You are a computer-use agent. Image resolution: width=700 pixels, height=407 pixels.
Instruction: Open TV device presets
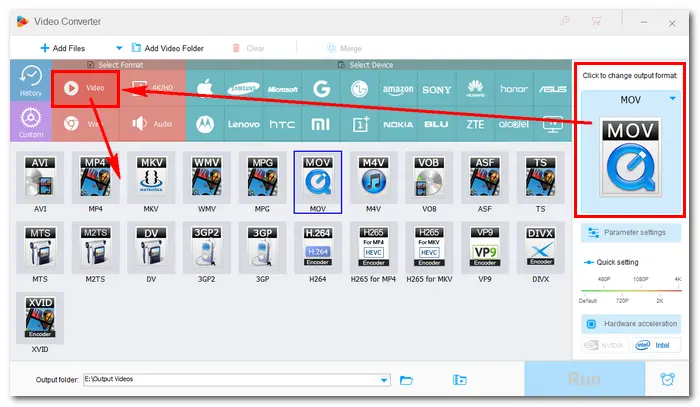[552, 124]
